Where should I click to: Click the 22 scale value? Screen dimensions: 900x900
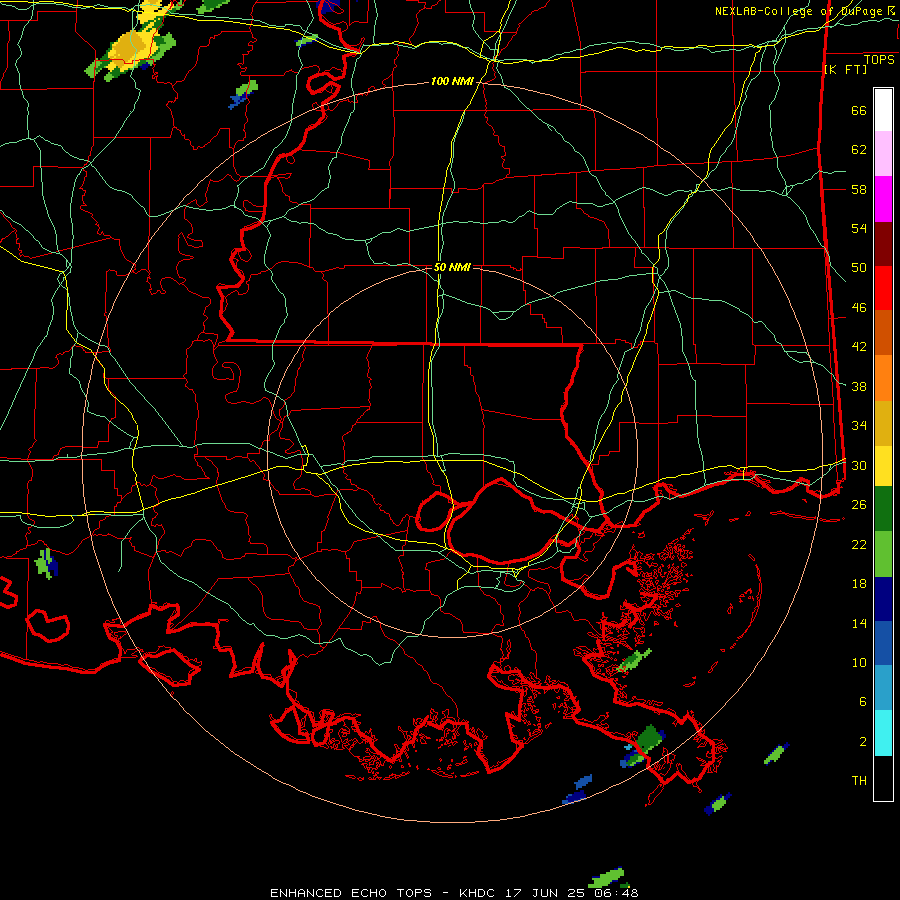pyautogui.click(x=859, y=544)
